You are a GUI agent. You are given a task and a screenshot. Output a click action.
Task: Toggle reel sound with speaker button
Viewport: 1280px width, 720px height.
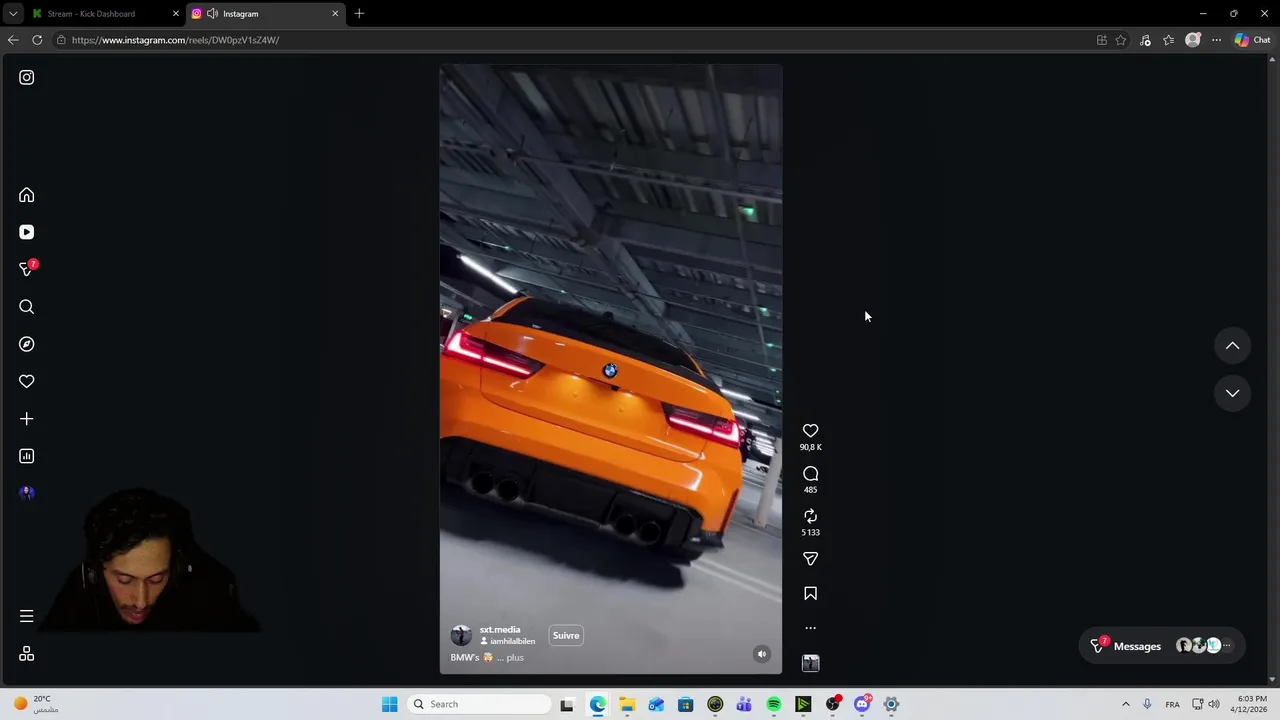coord(762,654)
